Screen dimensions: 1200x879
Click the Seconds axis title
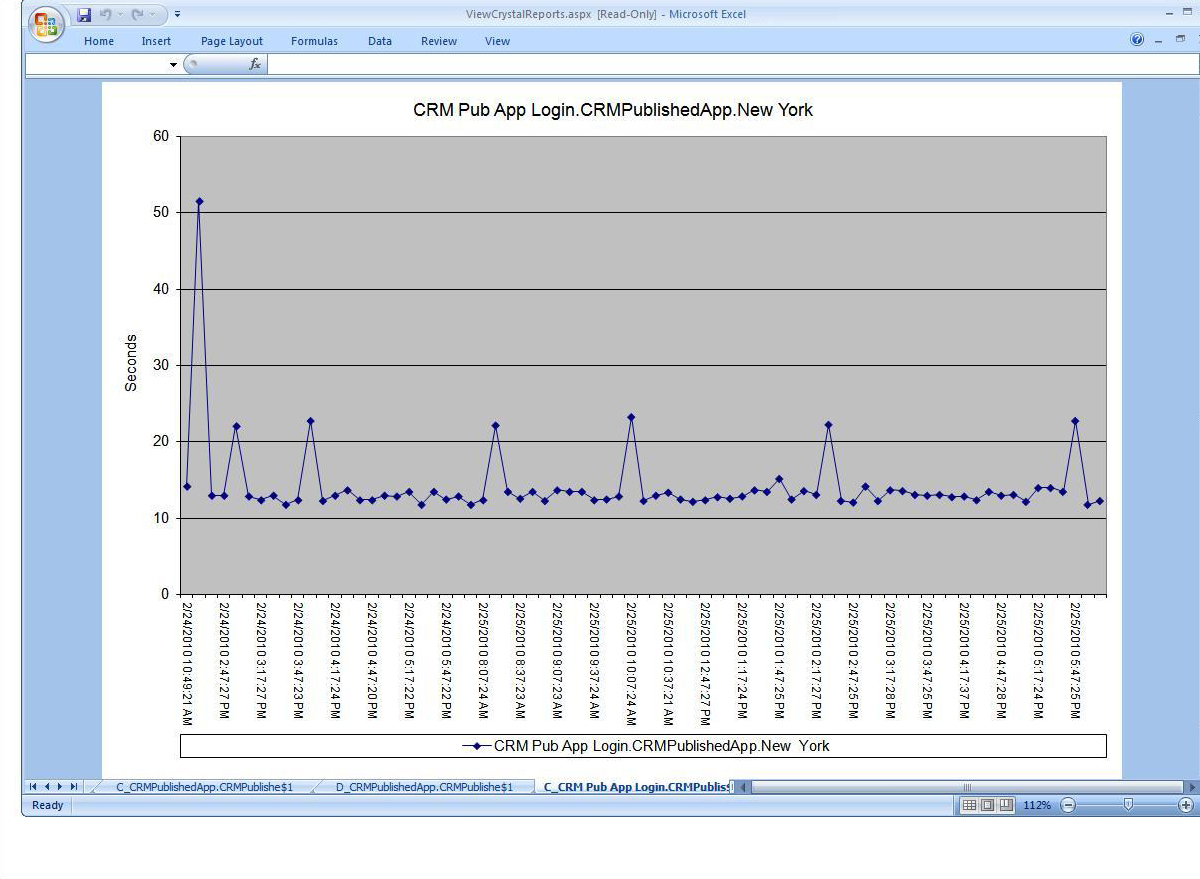click(131, 363)
